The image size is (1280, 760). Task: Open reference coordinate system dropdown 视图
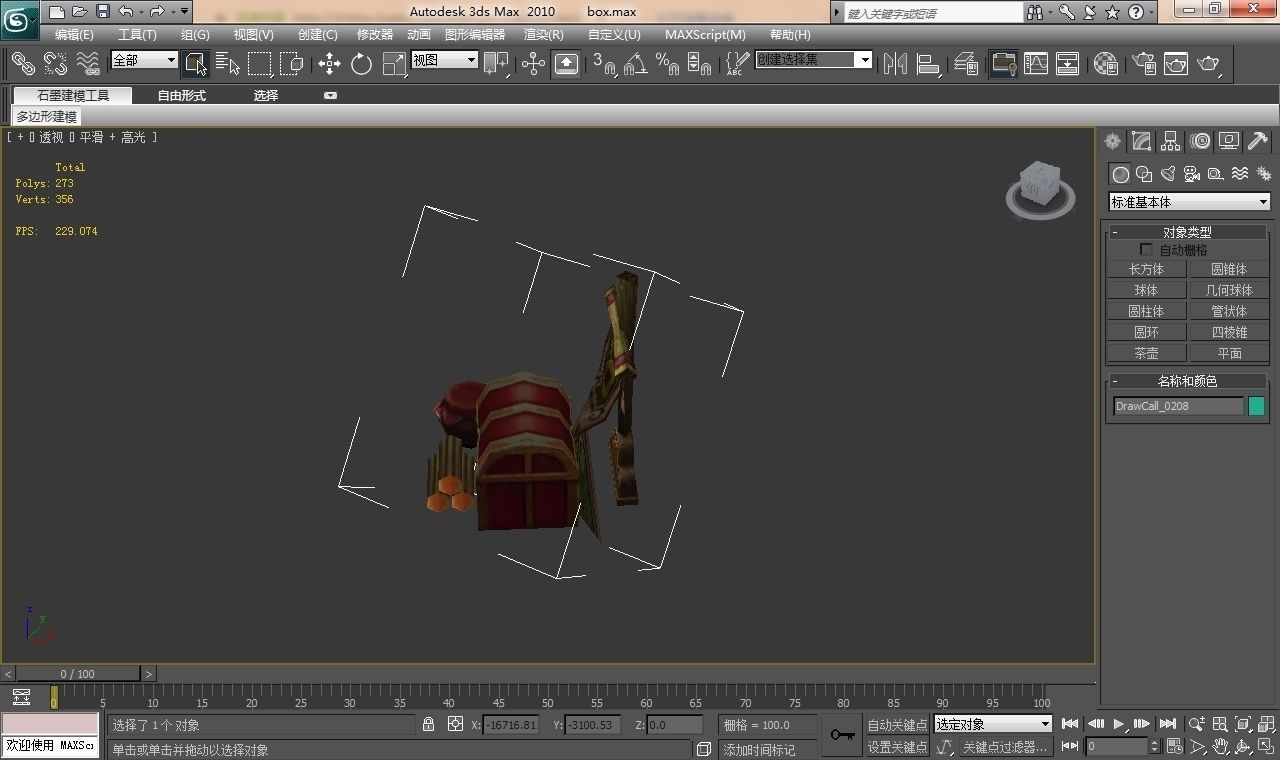tap(444, 60)
